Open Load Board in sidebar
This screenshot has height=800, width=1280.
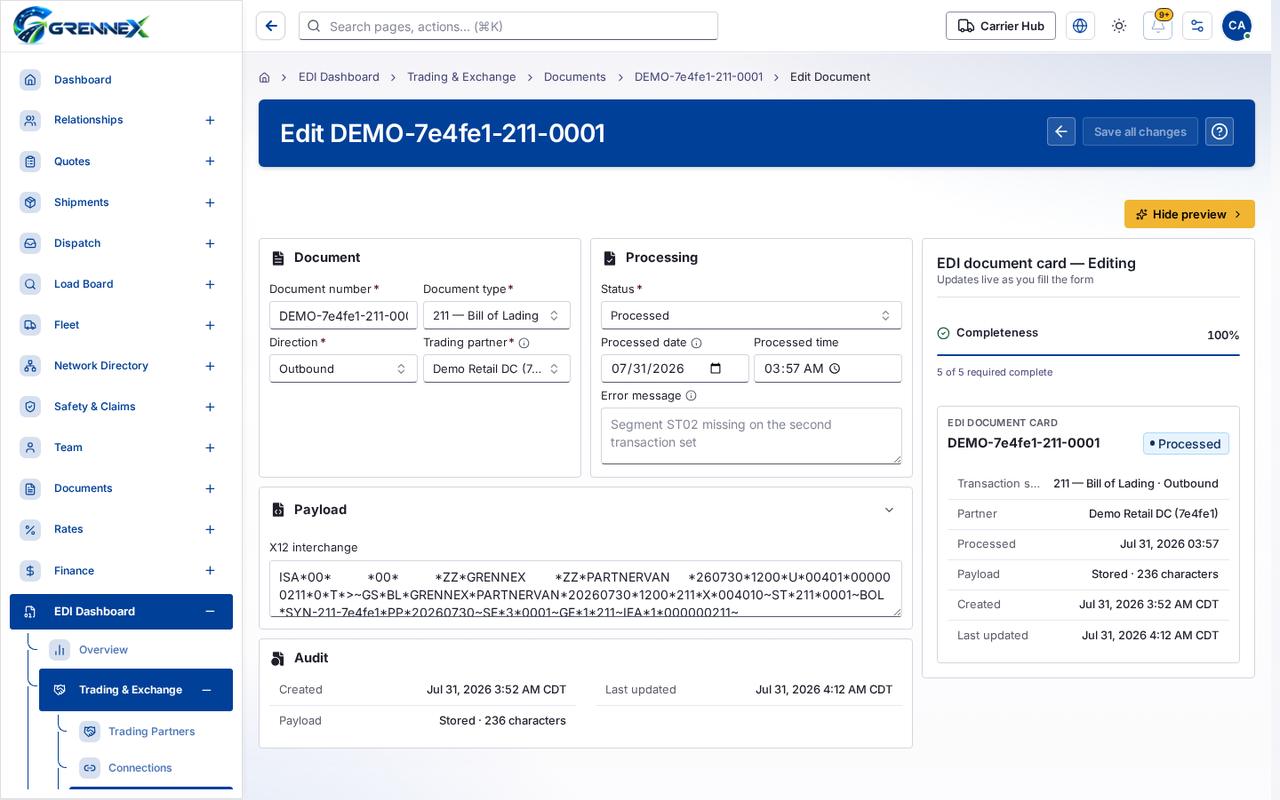tap(83, 284)
